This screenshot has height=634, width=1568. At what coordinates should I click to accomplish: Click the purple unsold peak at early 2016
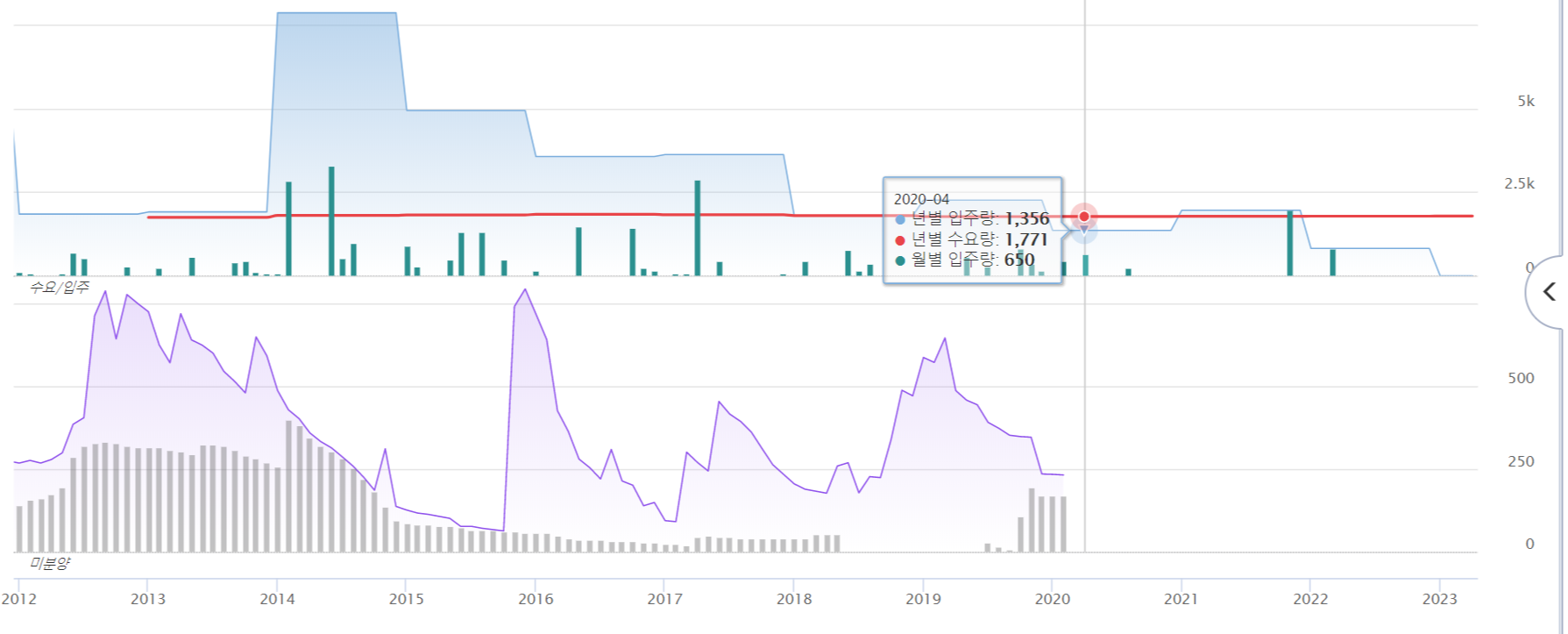pos(525,290)
